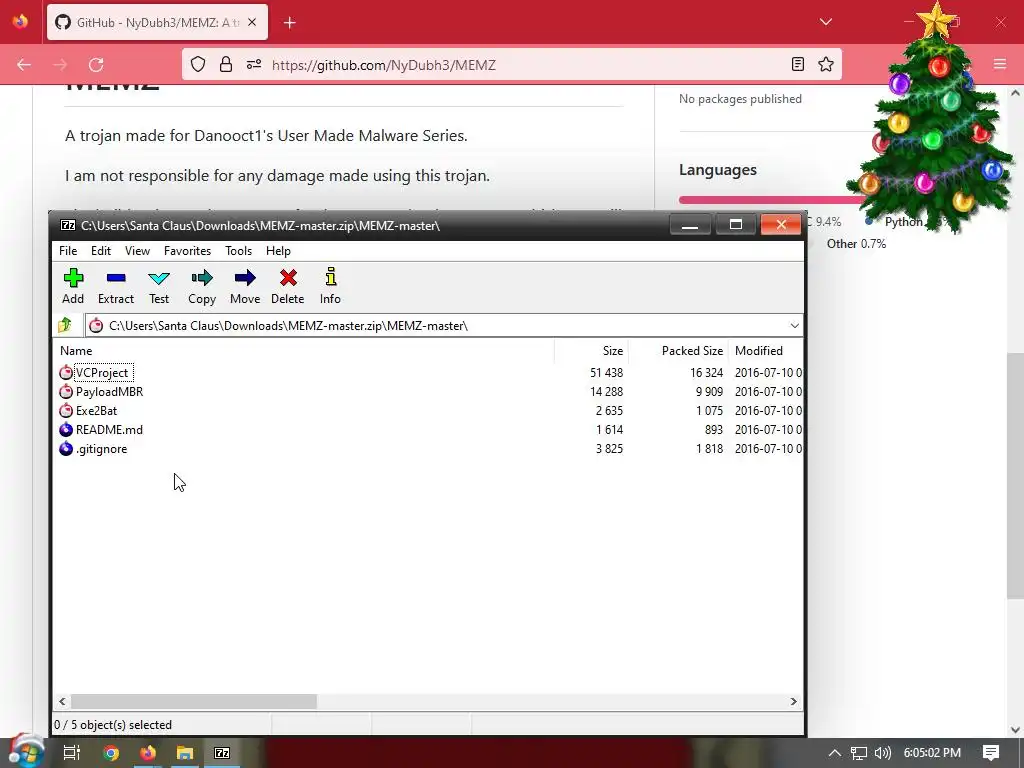
Task: Click the 7-Zip taskbar icon
Action: point(222,753)
